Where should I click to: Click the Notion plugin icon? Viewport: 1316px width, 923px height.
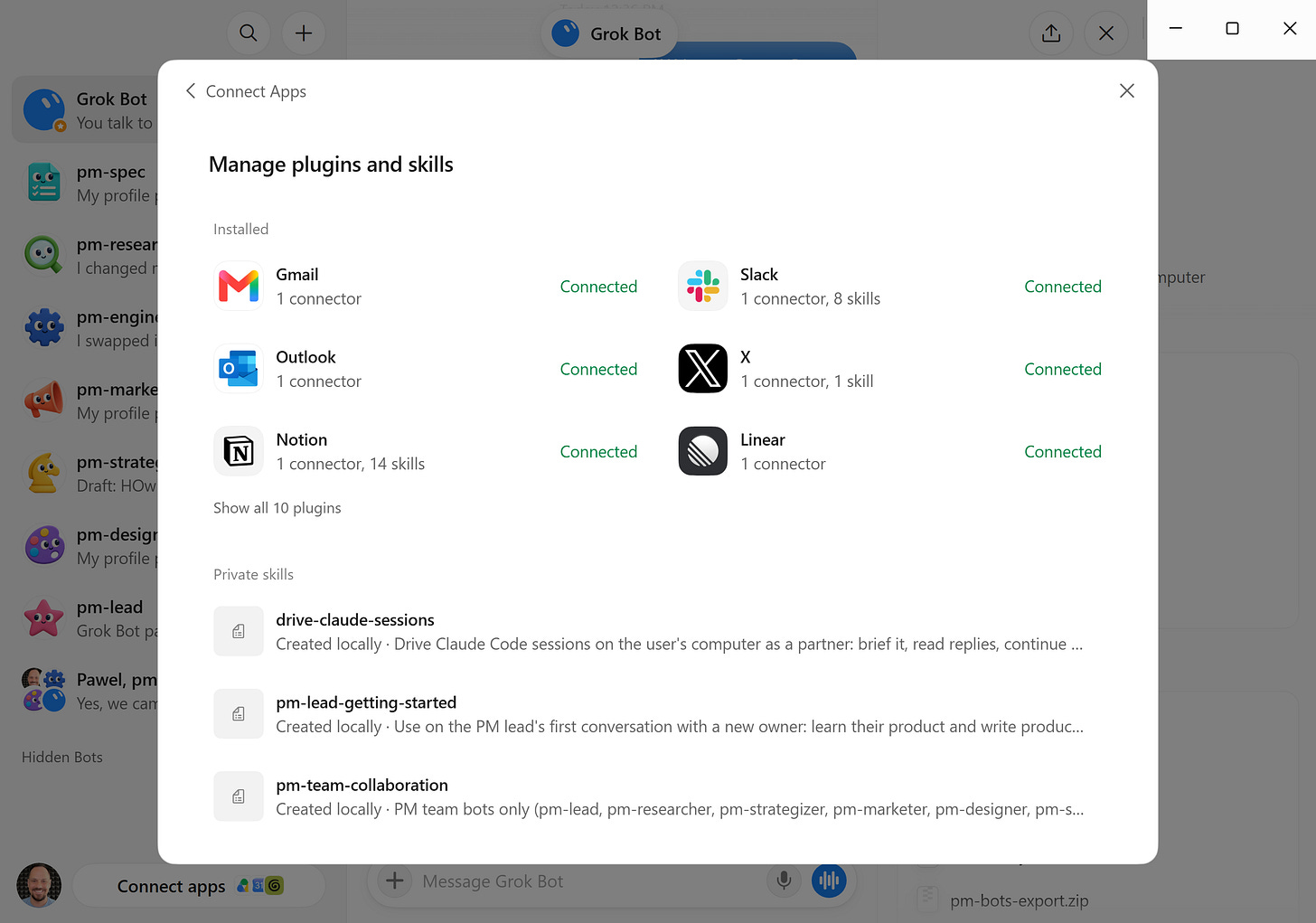point(239,451)
